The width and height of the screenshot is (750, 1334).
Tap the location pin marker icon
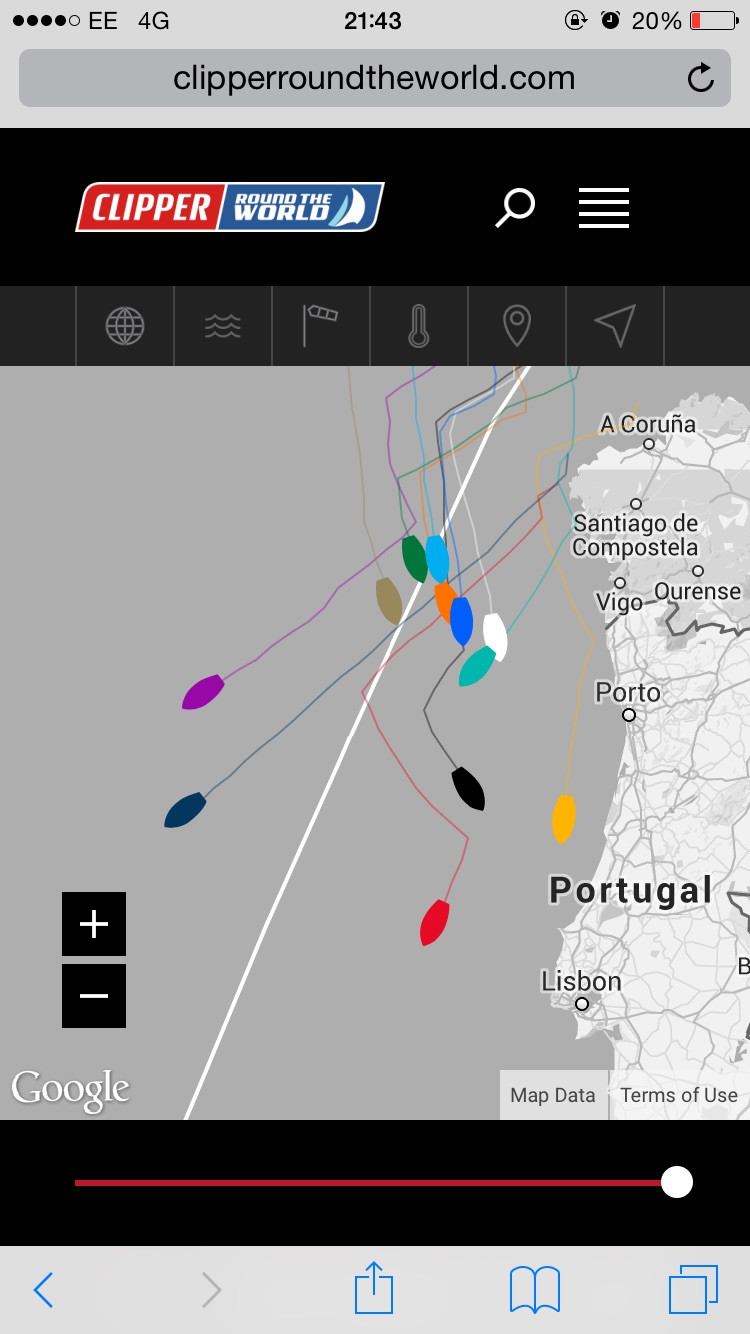516,326
